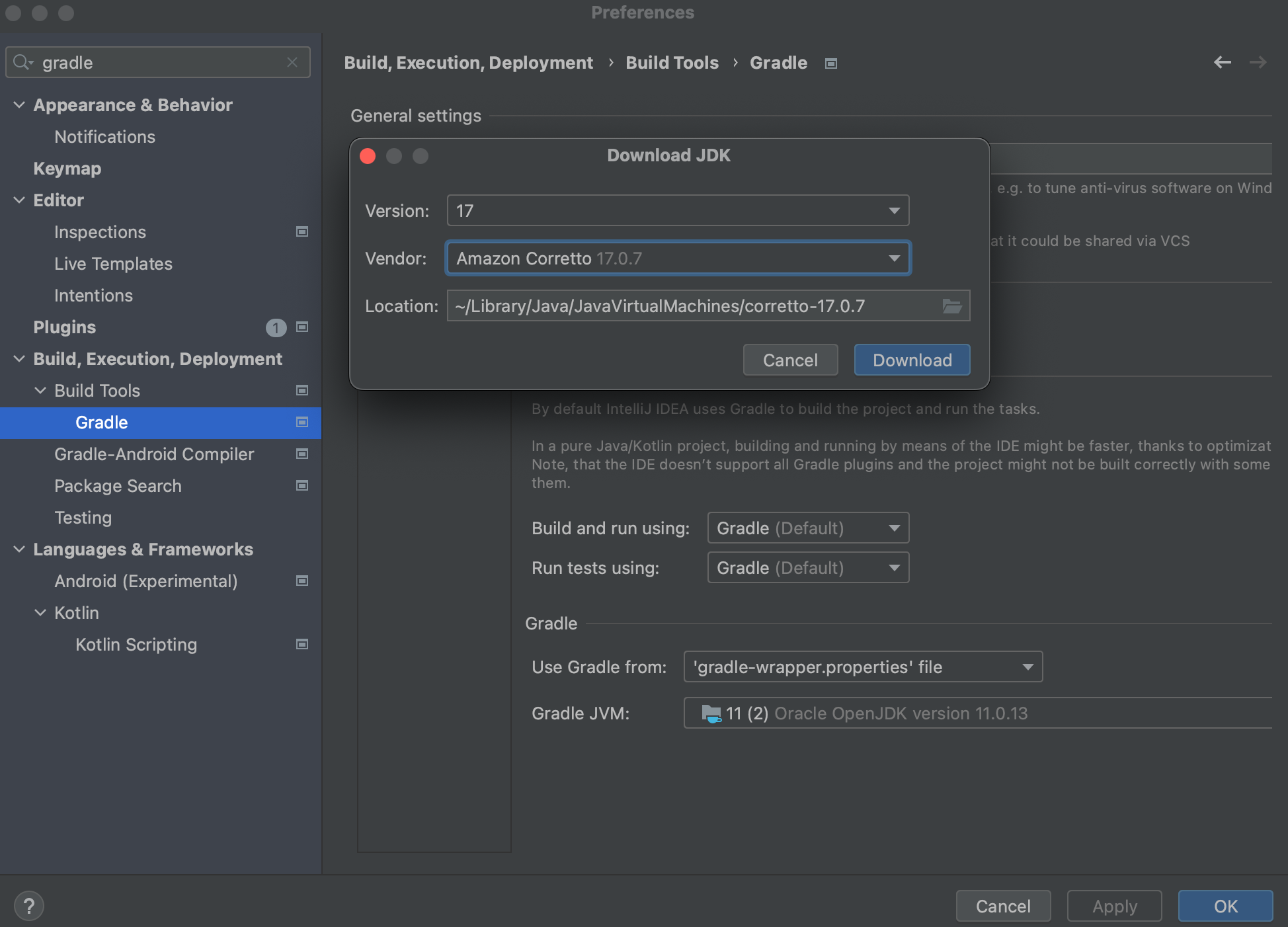Clear the gradle search text
The width and height of the screenshot is (1288, 927).
(x=292, y=62)
